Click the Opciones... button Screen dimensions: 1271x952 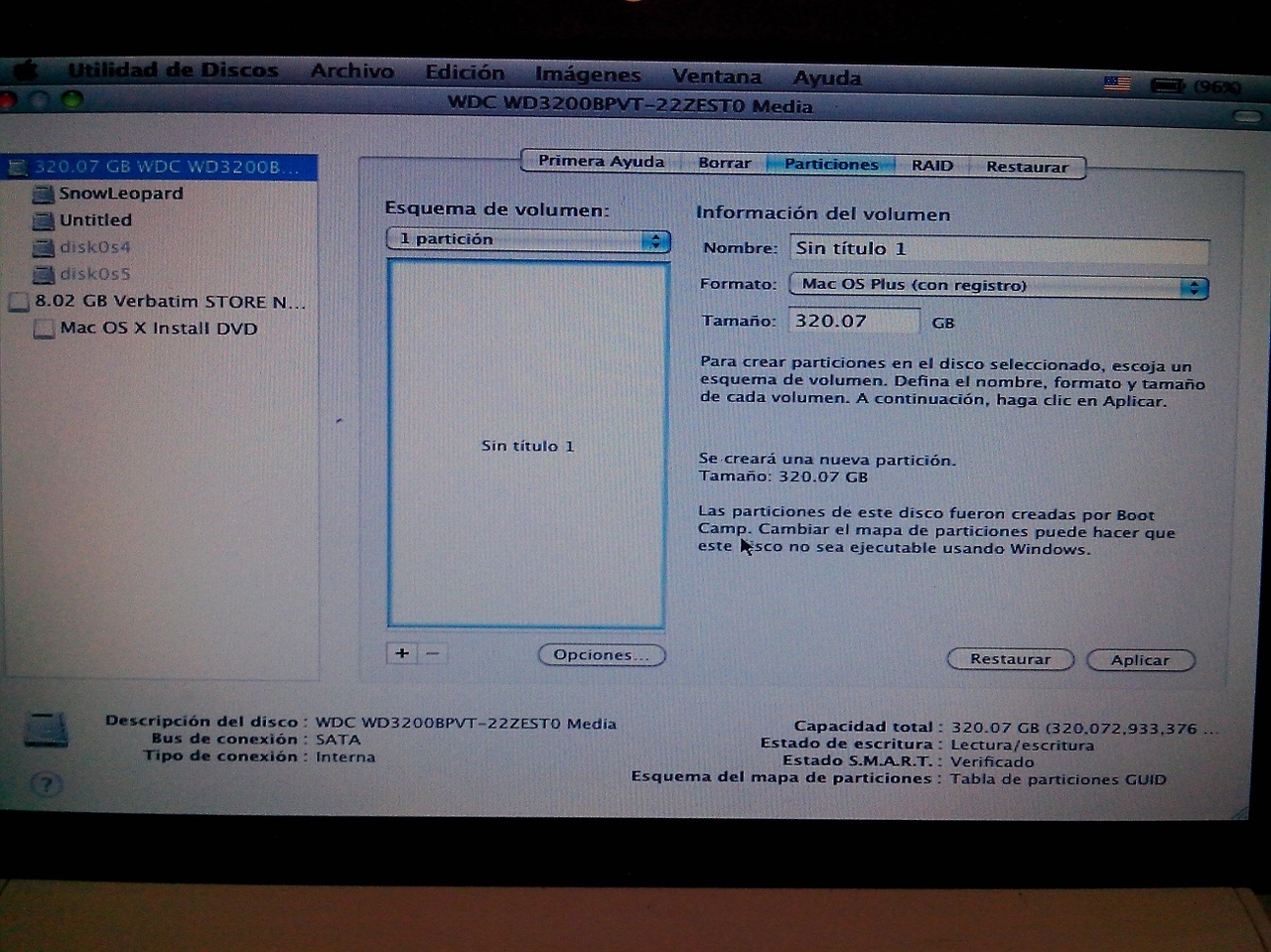(x=601, y=655)
